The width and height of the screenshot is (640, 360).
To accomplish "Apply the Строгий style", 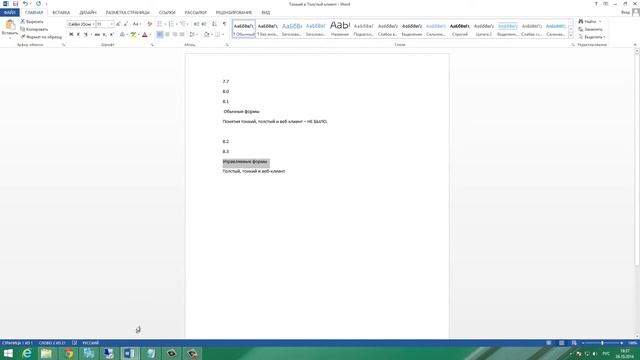I will [460, 29].
